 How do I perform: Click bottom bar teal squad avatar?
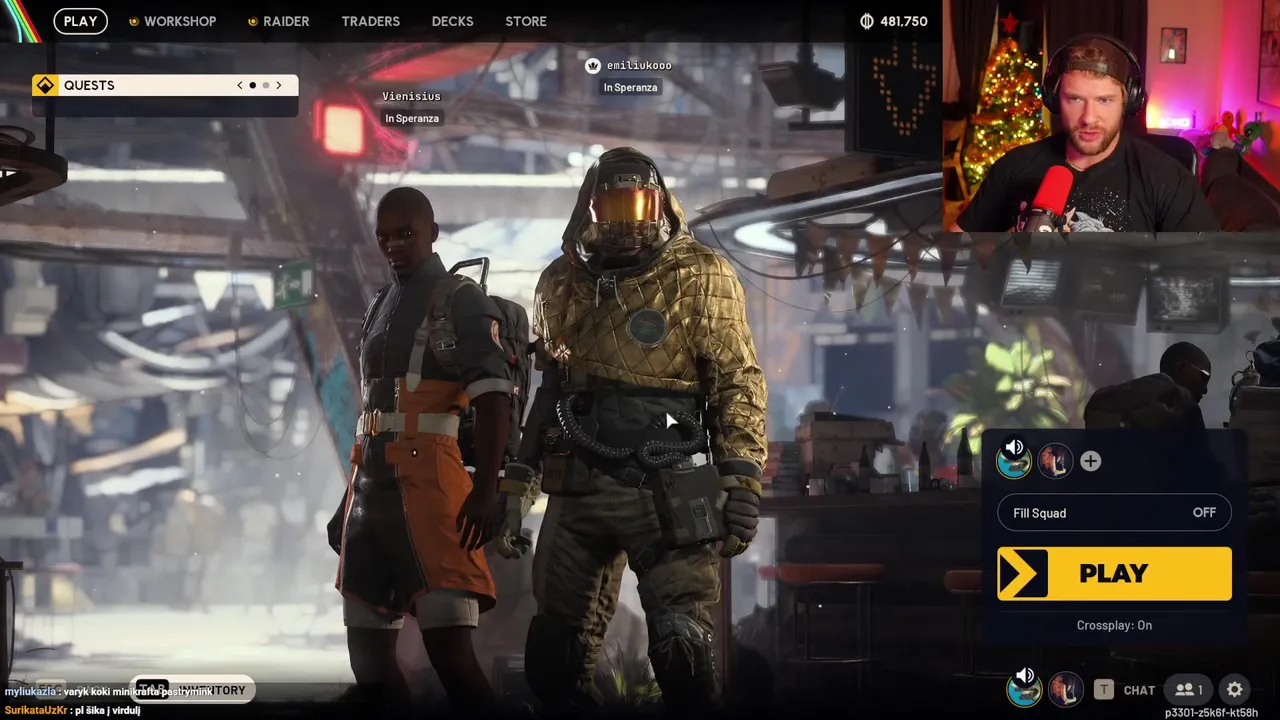click(x=1024, y=691)
